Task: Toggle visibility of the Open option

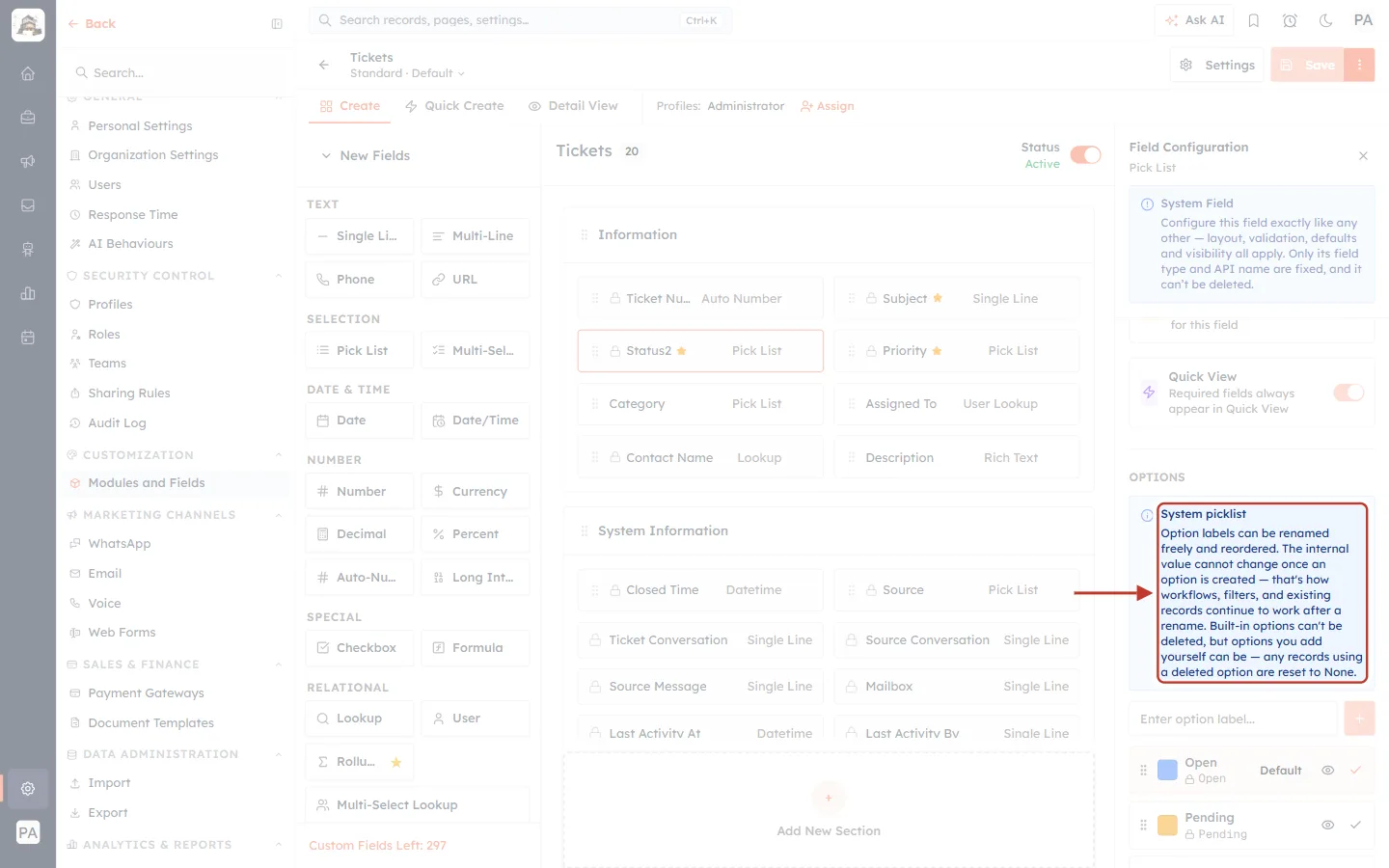Action: 1328,771
